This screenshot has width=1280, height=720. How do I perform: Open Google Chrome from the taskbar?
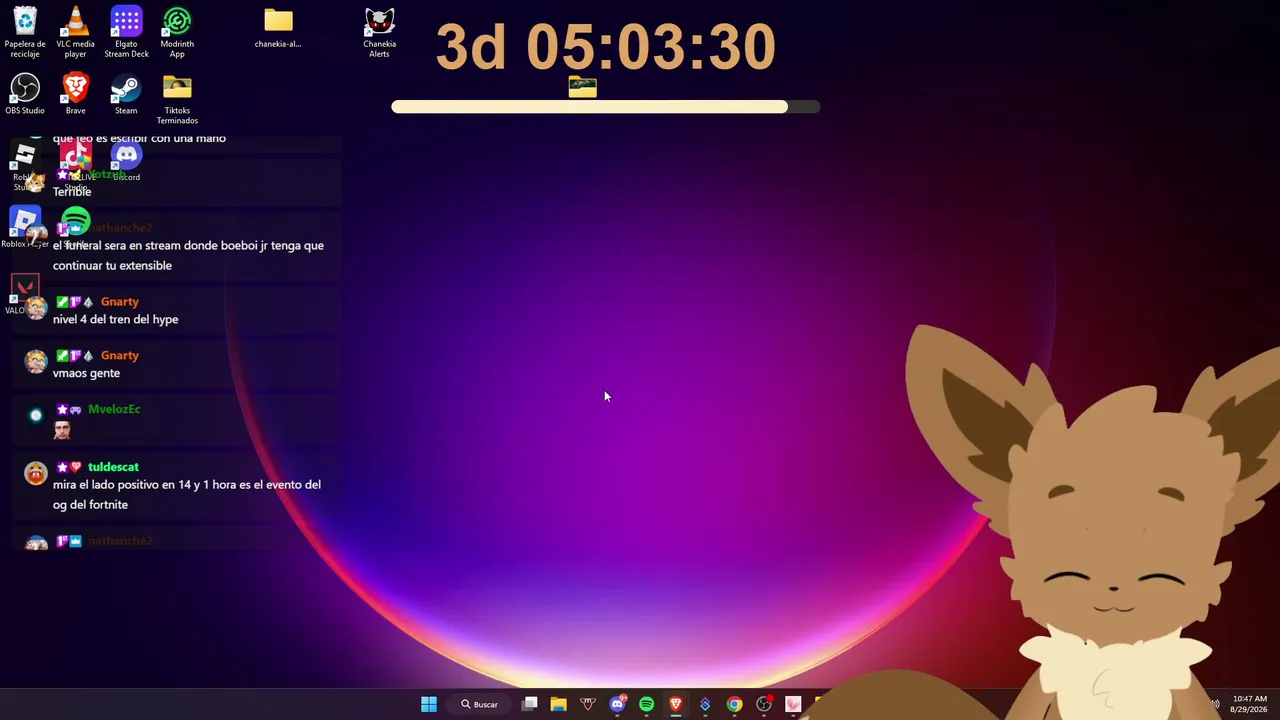tap(734, 704)
